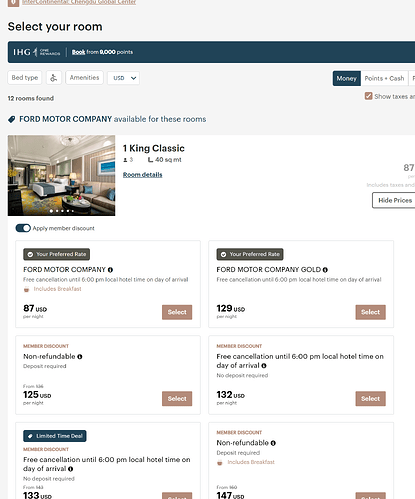Uncheck the Show taxes checkbox
Viewport: 415px width, 499px height.
point(368,96)
